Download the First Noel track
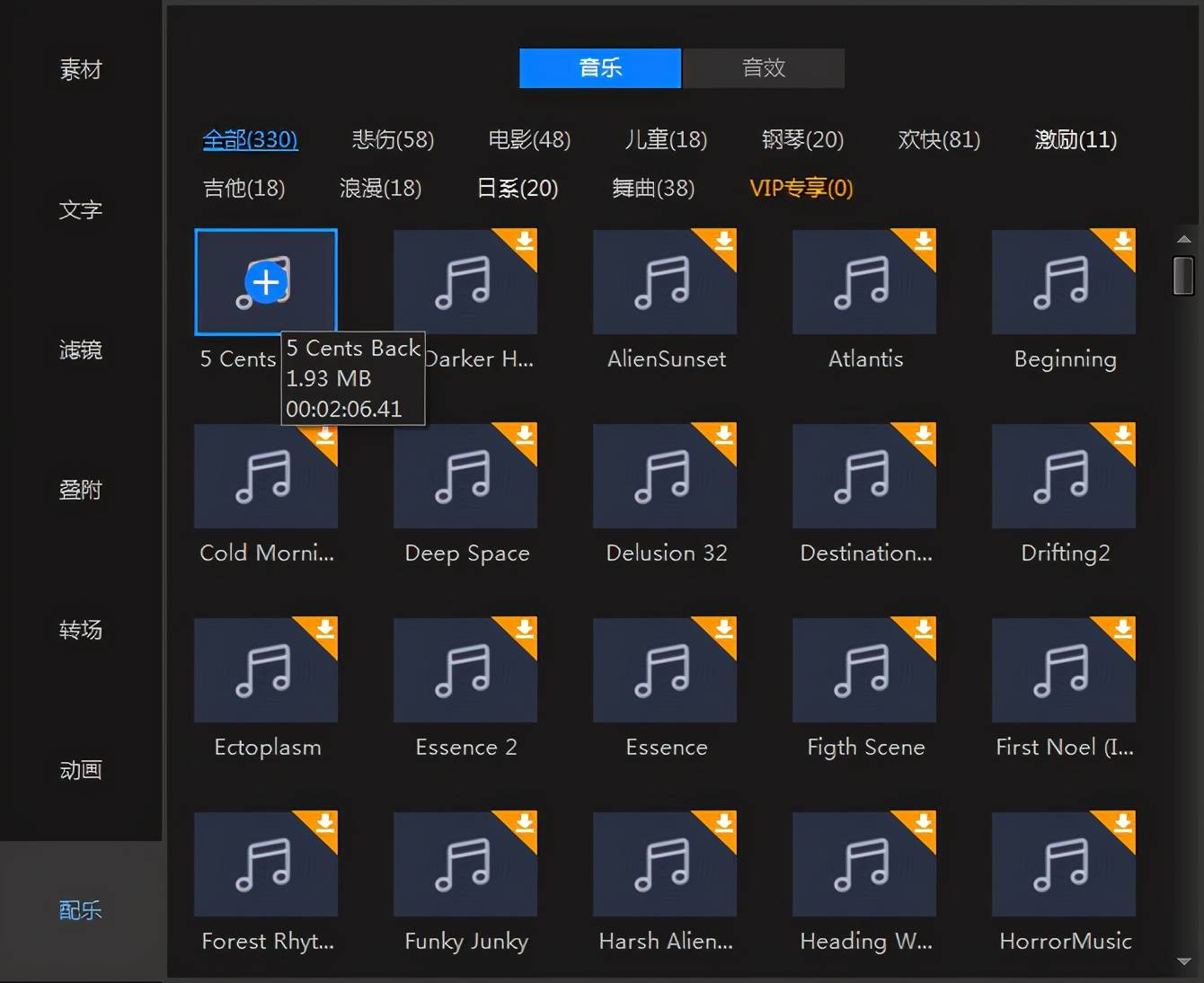The height and width of the screenshot is (983, 1204). [x=1121, y=632]
